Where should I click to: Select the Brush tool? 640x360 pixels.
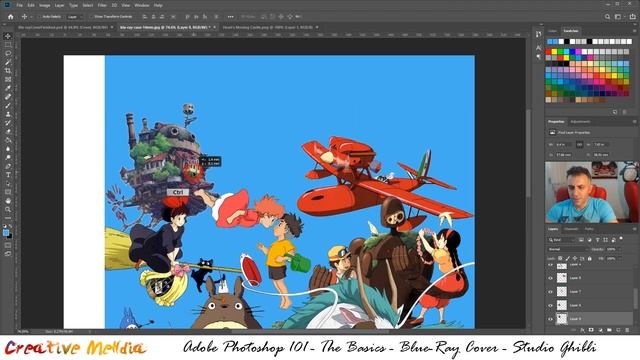8,105
